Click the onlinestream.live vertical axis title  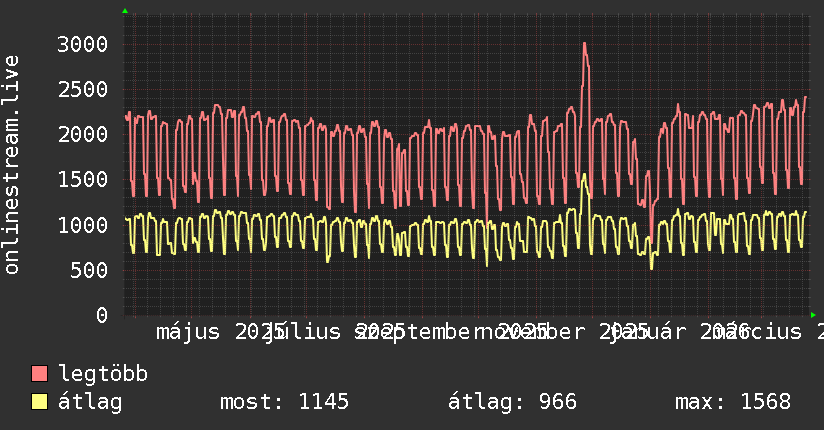point(11,165)
